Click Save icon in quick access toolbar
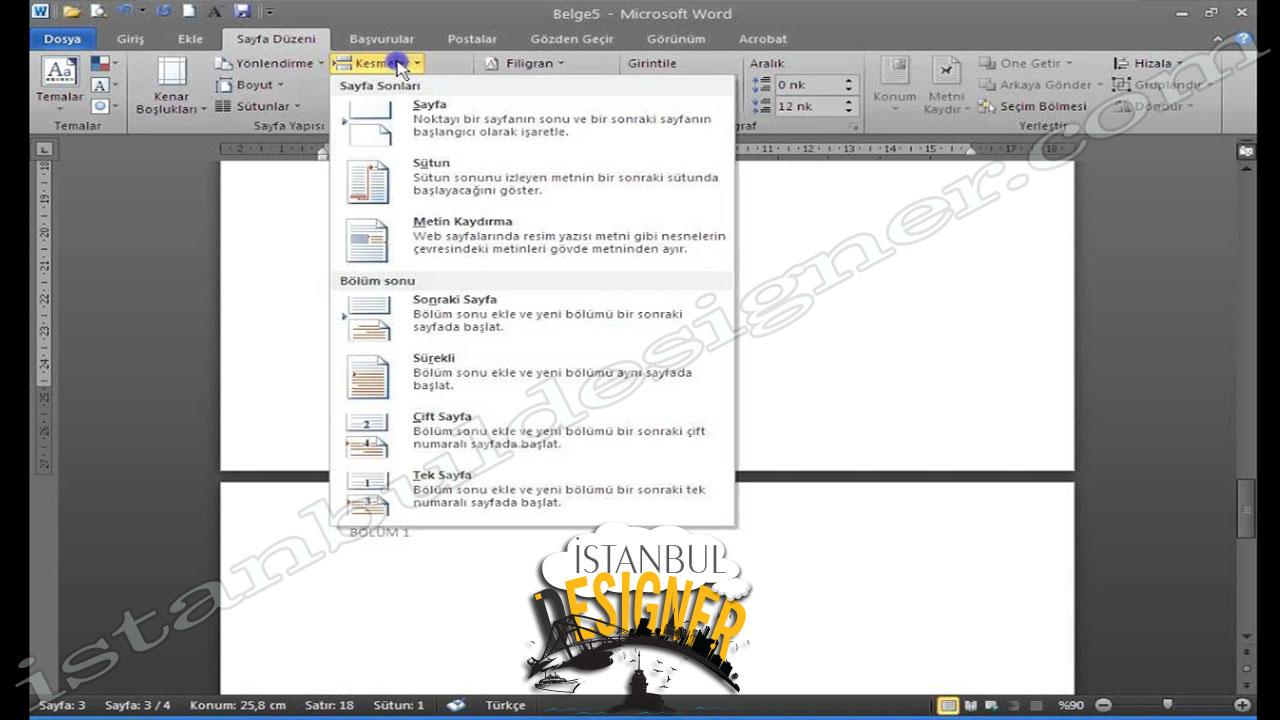Screen dimensions: 1280x720 242,12
